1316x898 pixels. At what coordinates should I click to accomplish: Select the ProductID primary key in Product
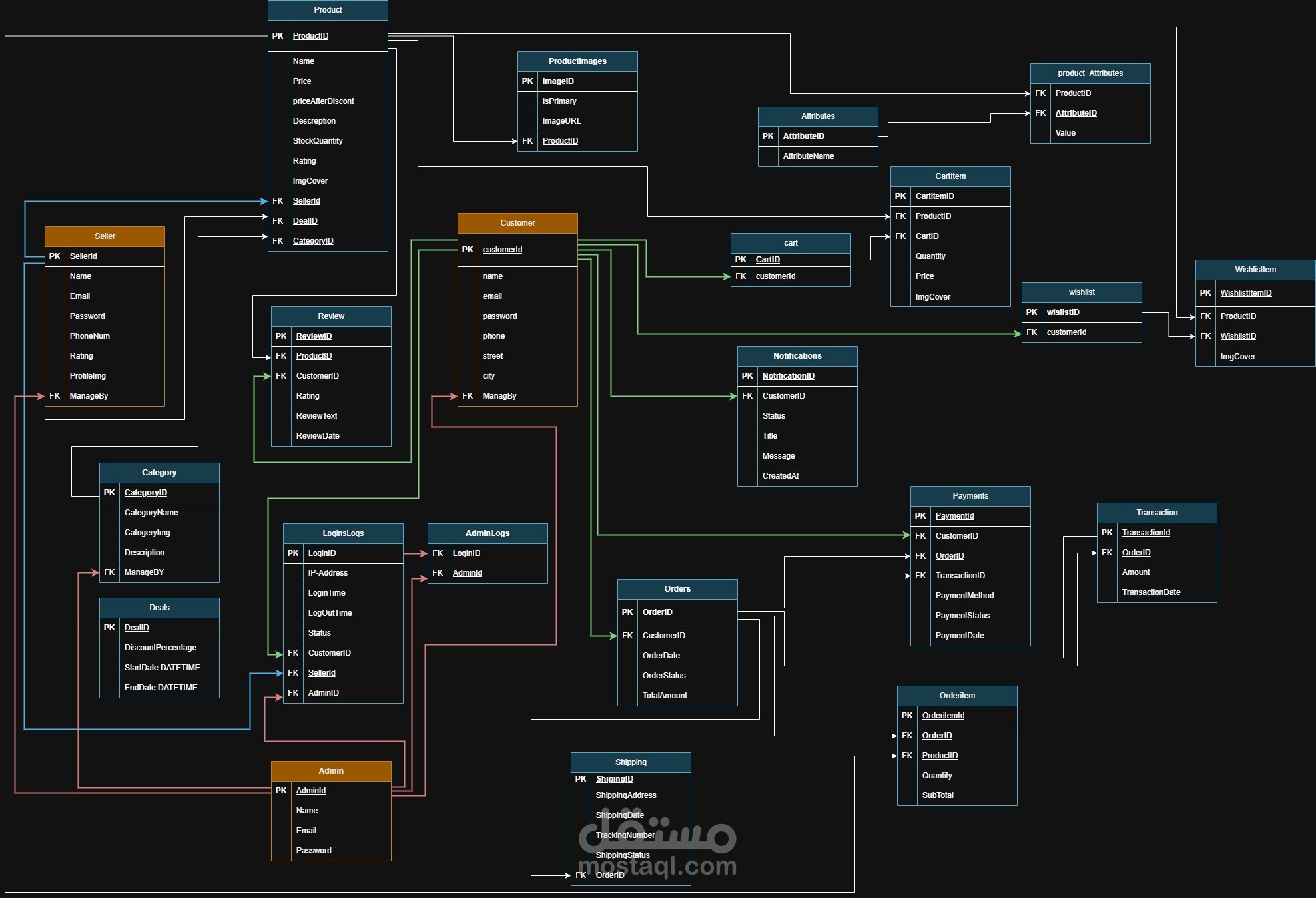(x=310, y=36)
